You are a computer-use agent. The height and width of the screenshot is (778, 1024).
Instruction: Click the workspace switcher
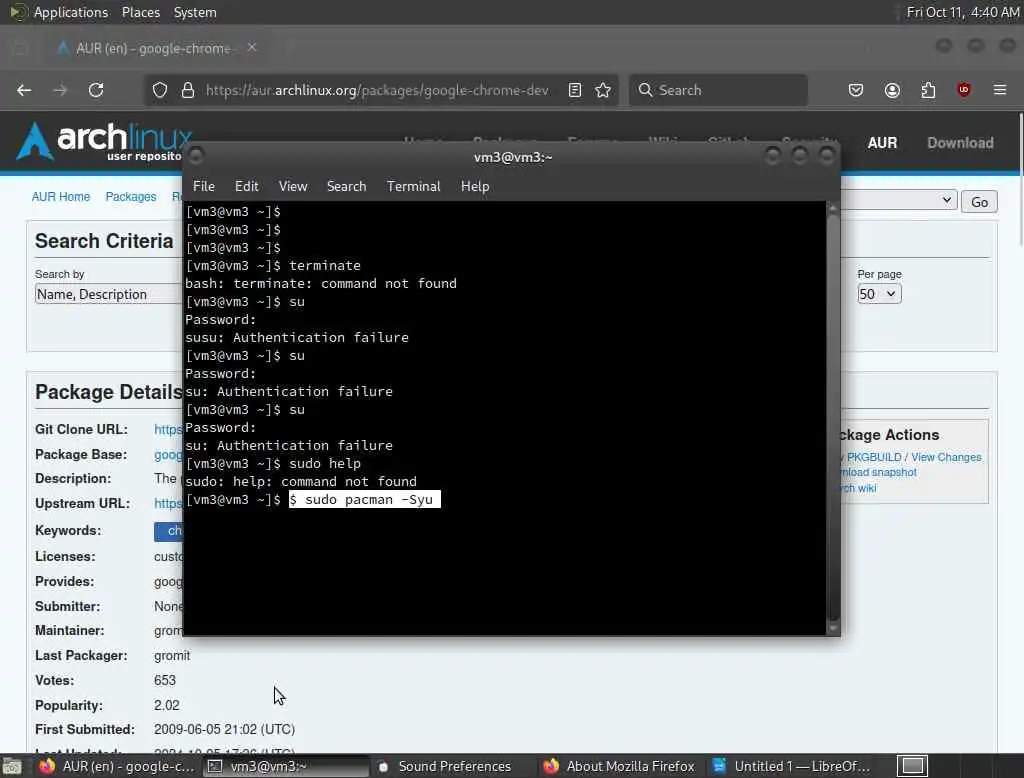912,766
